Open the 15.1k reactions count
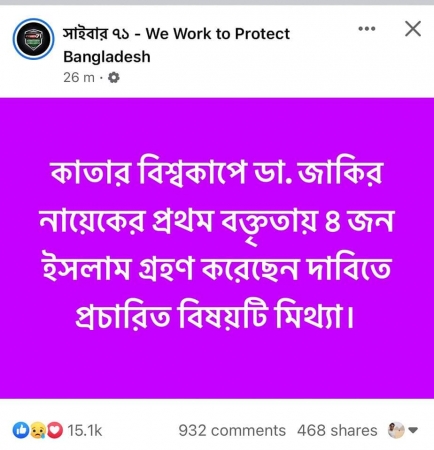This screenshot has width=434, height=450. pyautogui.click(x=85, y=430)
